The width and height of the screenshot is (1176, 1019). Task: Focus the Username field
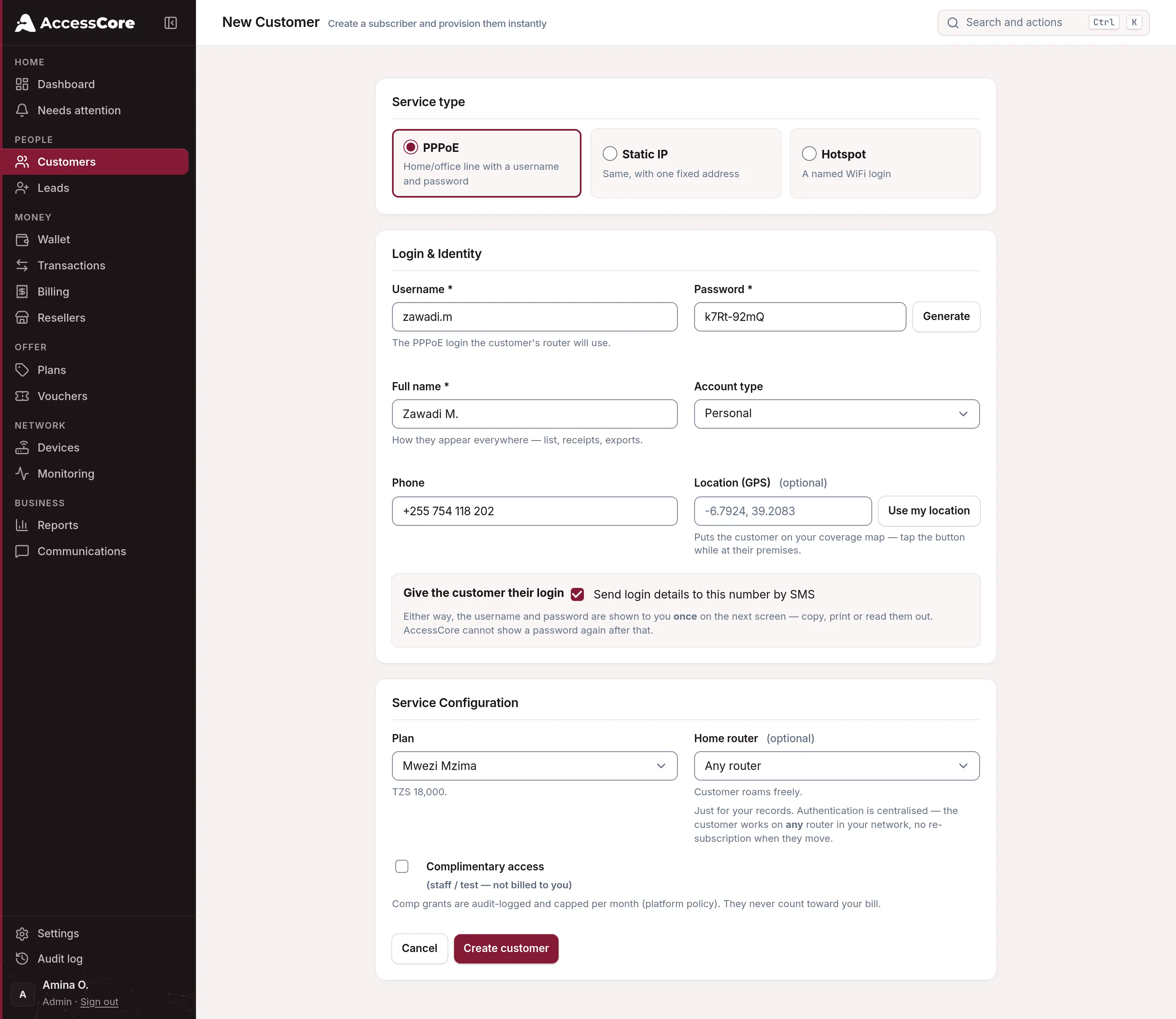point(535,317)
